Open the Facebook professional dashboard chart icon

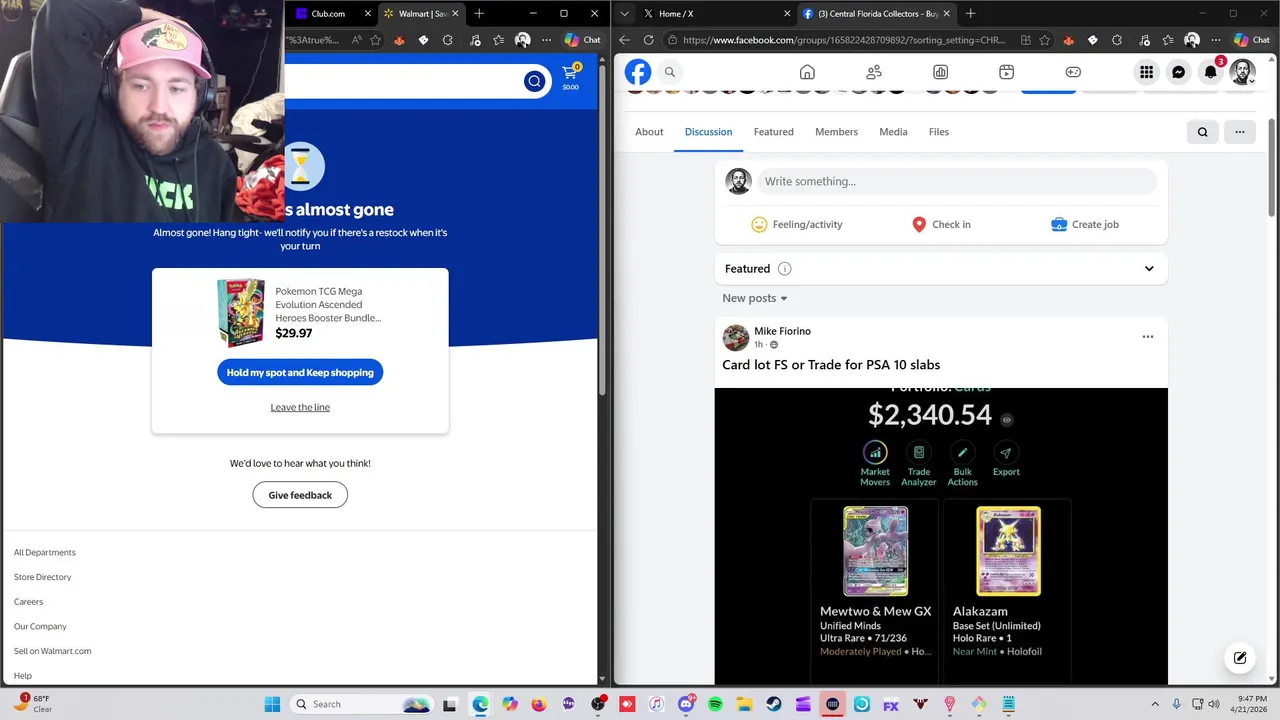pos(940,72)
